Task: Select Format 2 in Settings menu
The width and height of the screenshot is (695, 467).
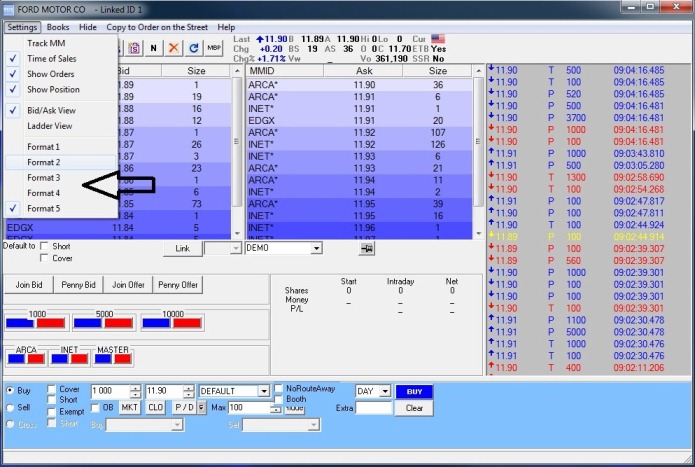Action: click(61, 162)
